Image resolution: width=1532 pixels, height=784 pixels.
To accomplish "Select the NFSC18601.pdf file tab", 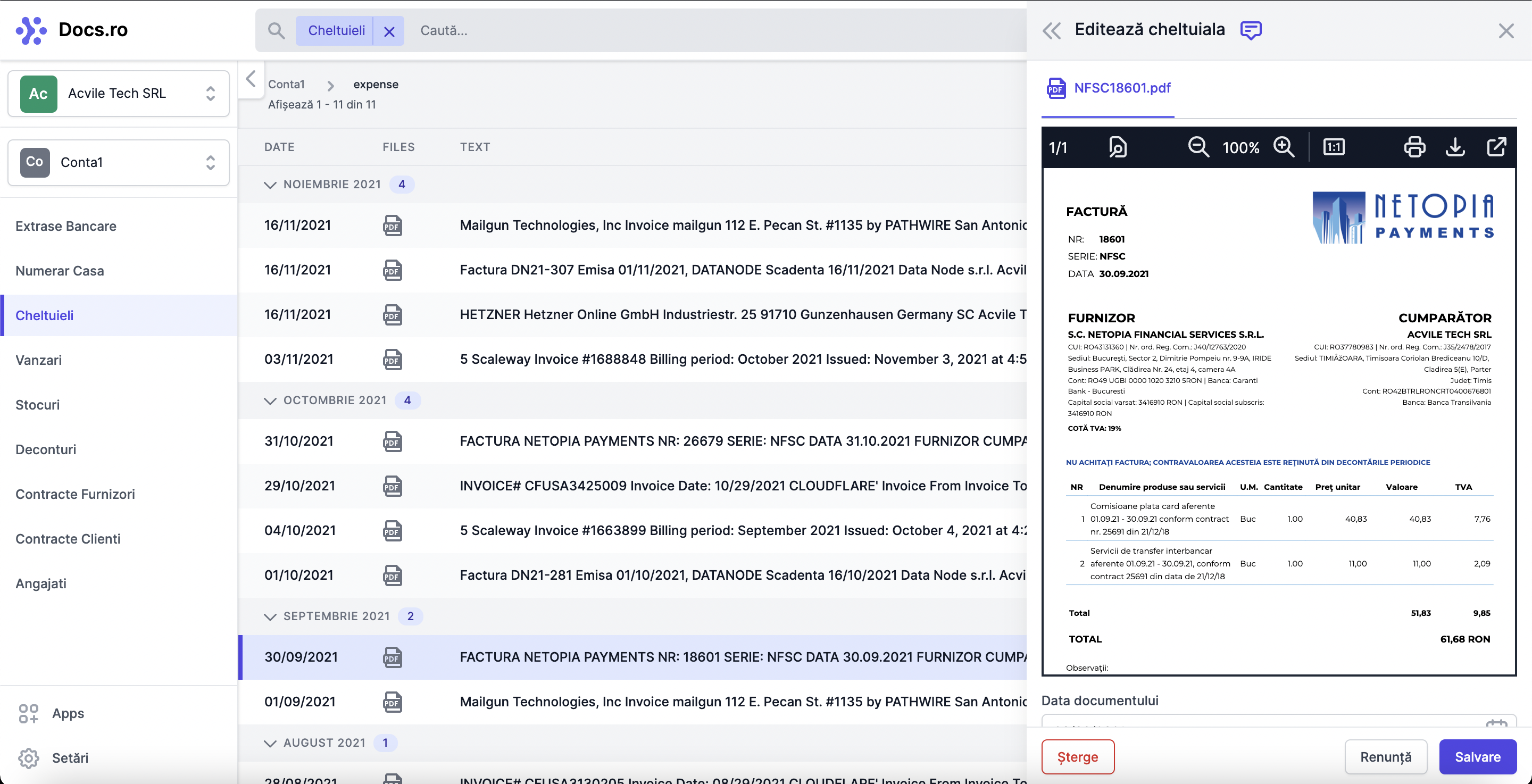I will point(1108,89).
